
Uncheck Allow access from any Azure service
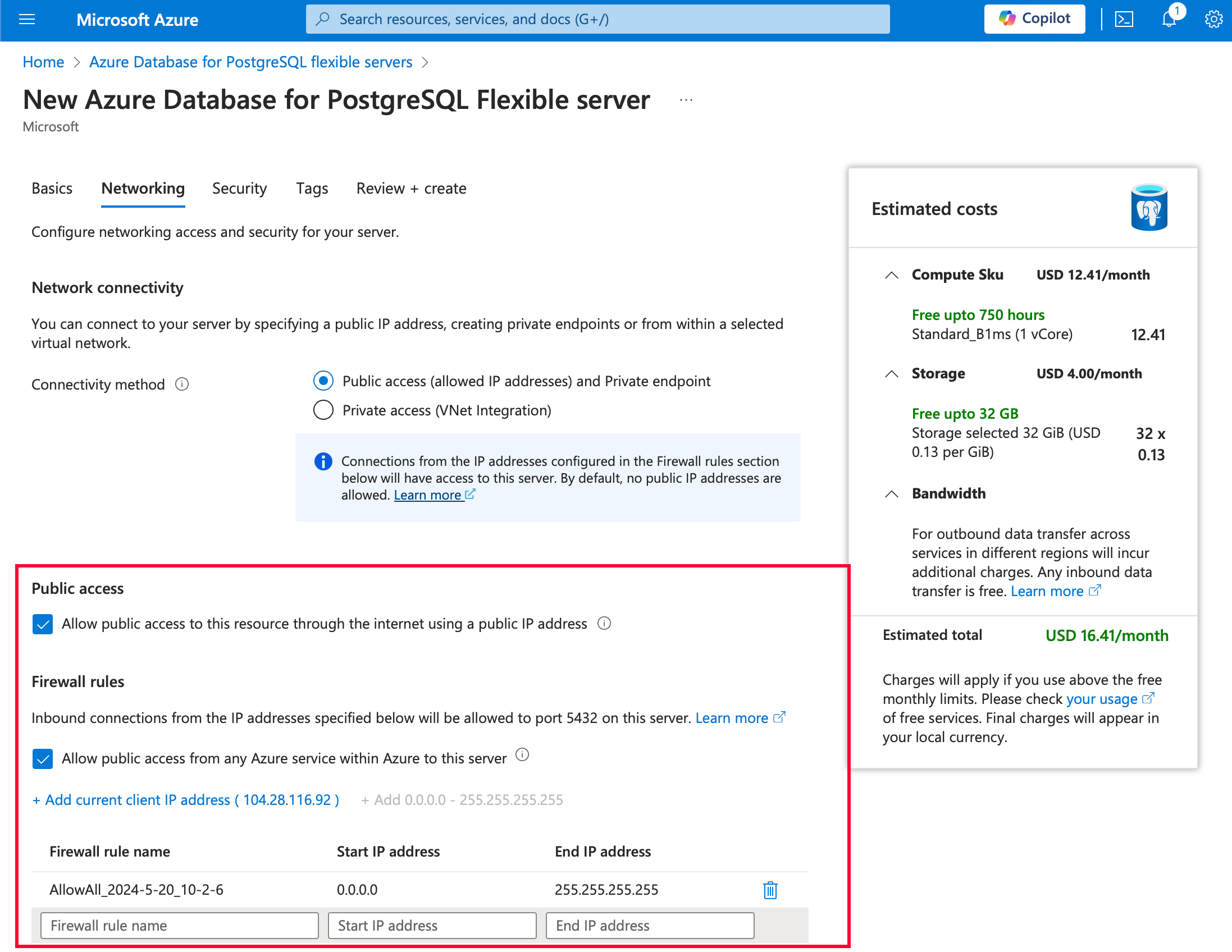43,758
